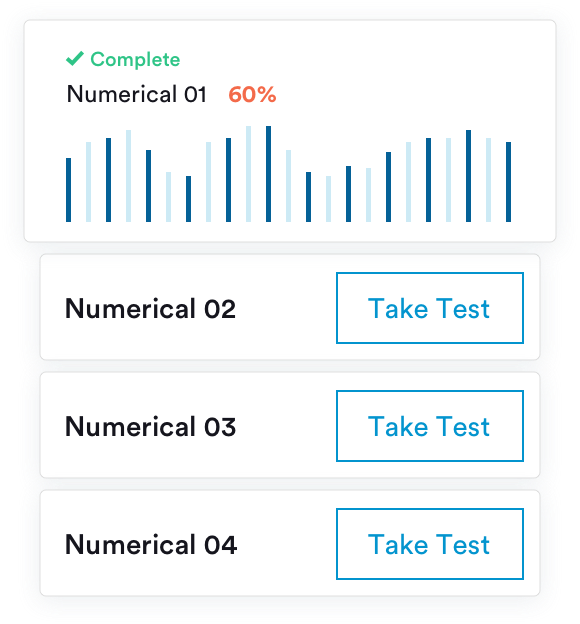Viewport: 580px width, 624px height.
Task: Click the last dark bar in the chart
Action: [x=508, y=182]
